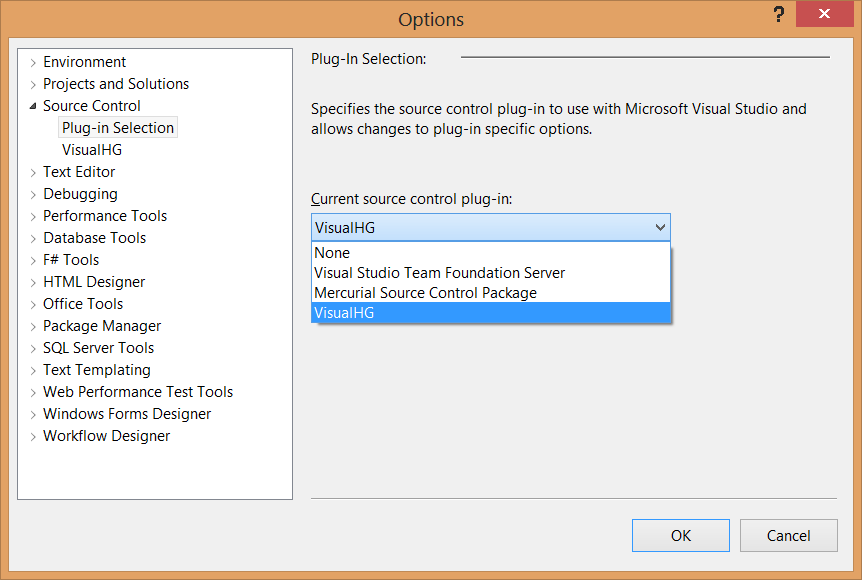Click the Help question mark icon
Viewport: 862px width, 580px height.
tap(778, 15)
